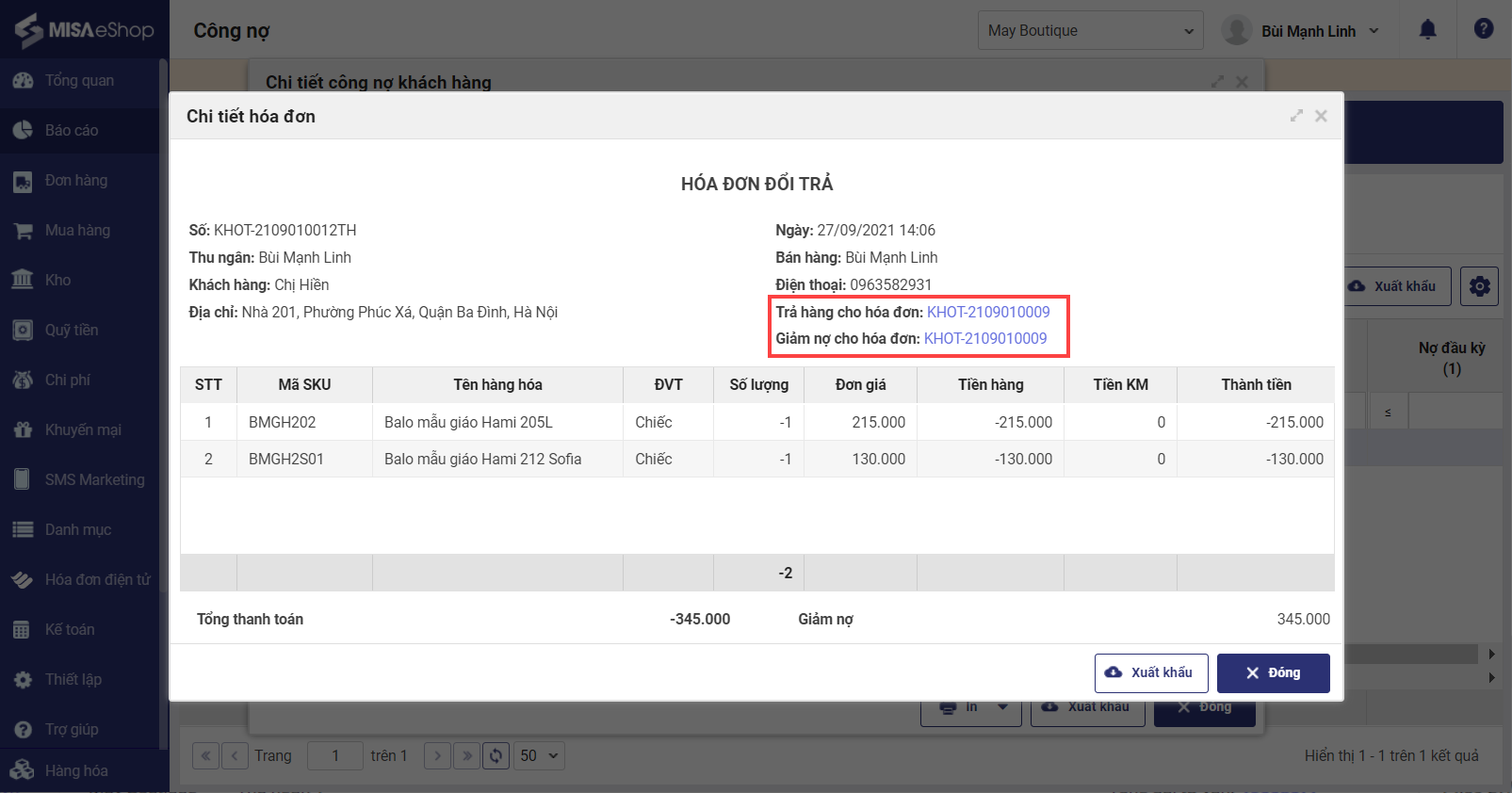Click the Đóng button in invoice dialog
The image size is (1512, 793).
[x=1274, y=672]
